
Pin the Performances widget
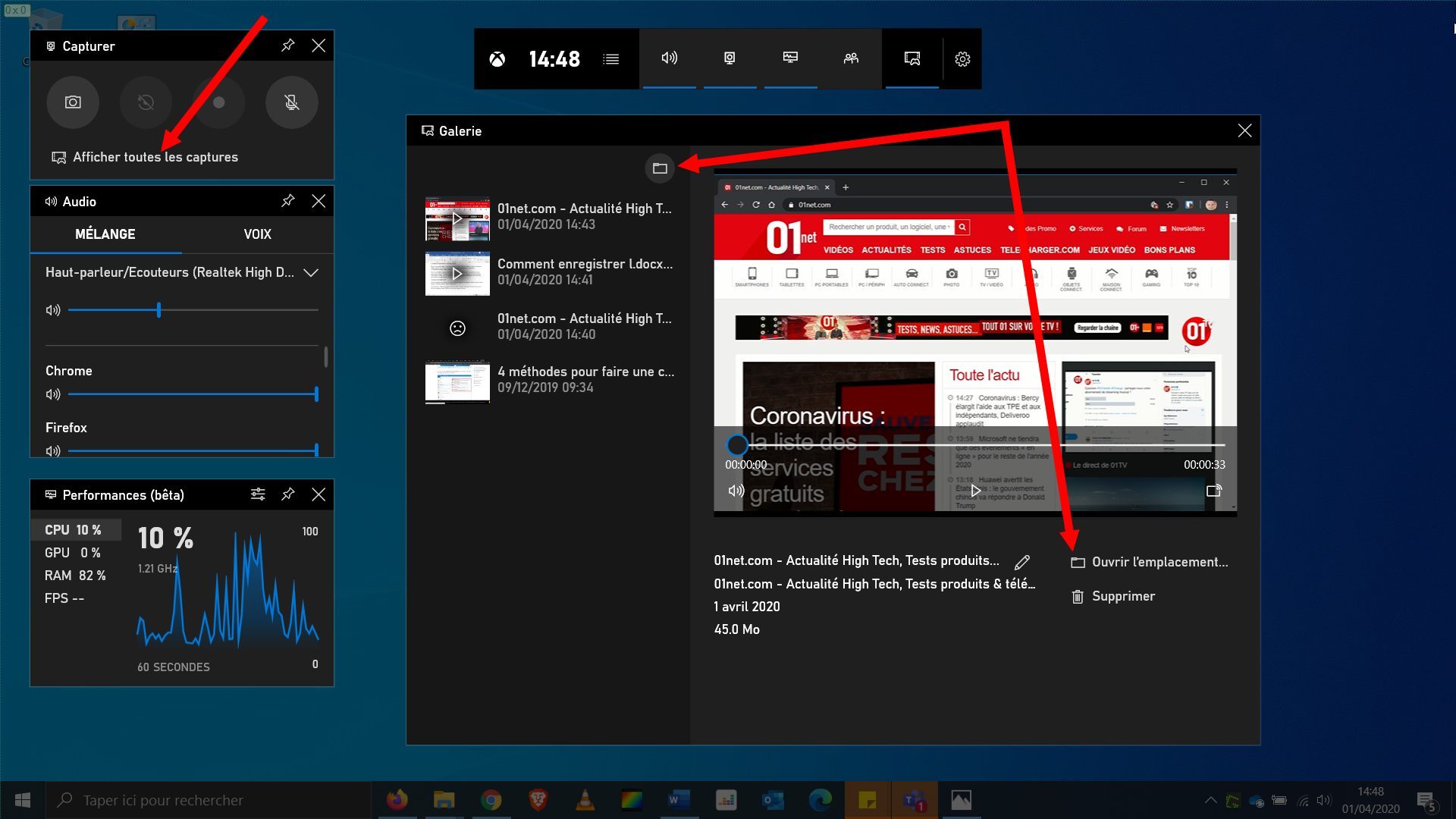tap(287, 494)
